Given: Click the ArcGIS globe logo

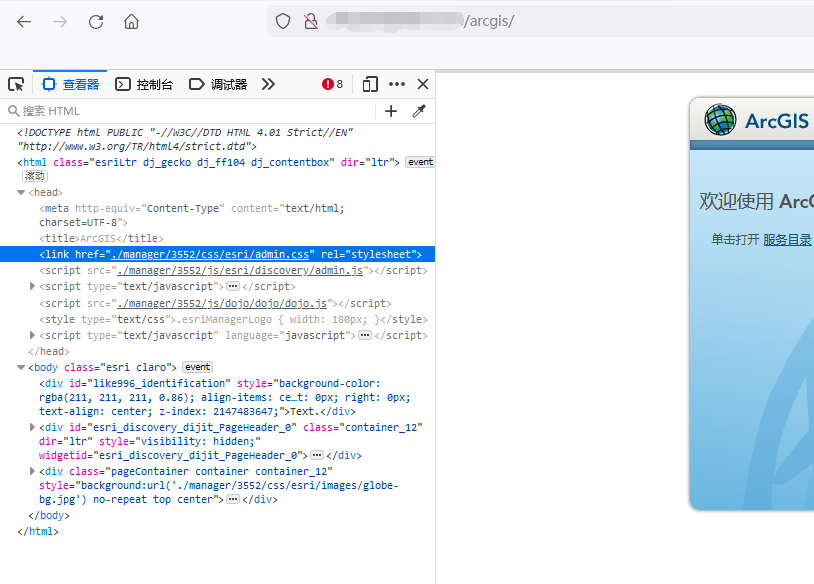Looking at the screenshot, I should tap(720, 119).
